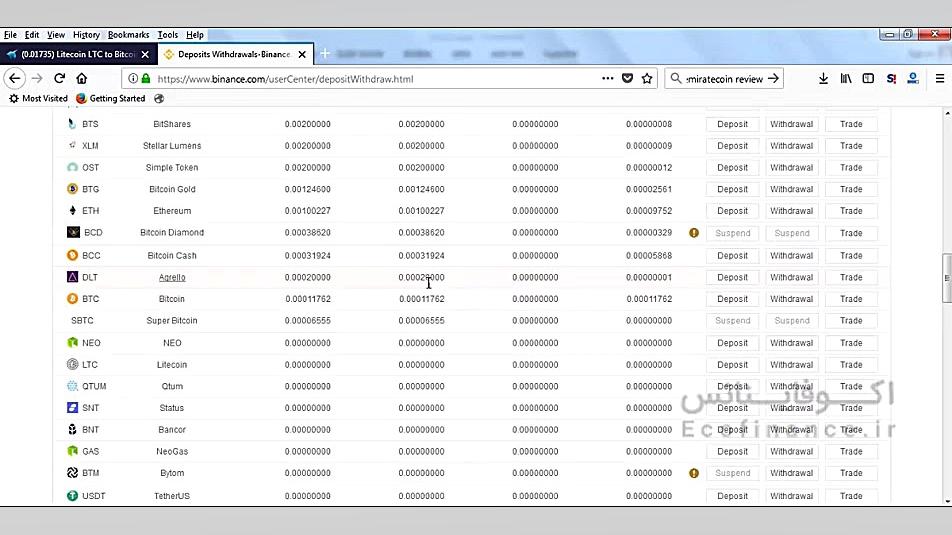Open the History menu
Image resolution: width=952 pixels, height=535 pixels.
tap(86, 35)
